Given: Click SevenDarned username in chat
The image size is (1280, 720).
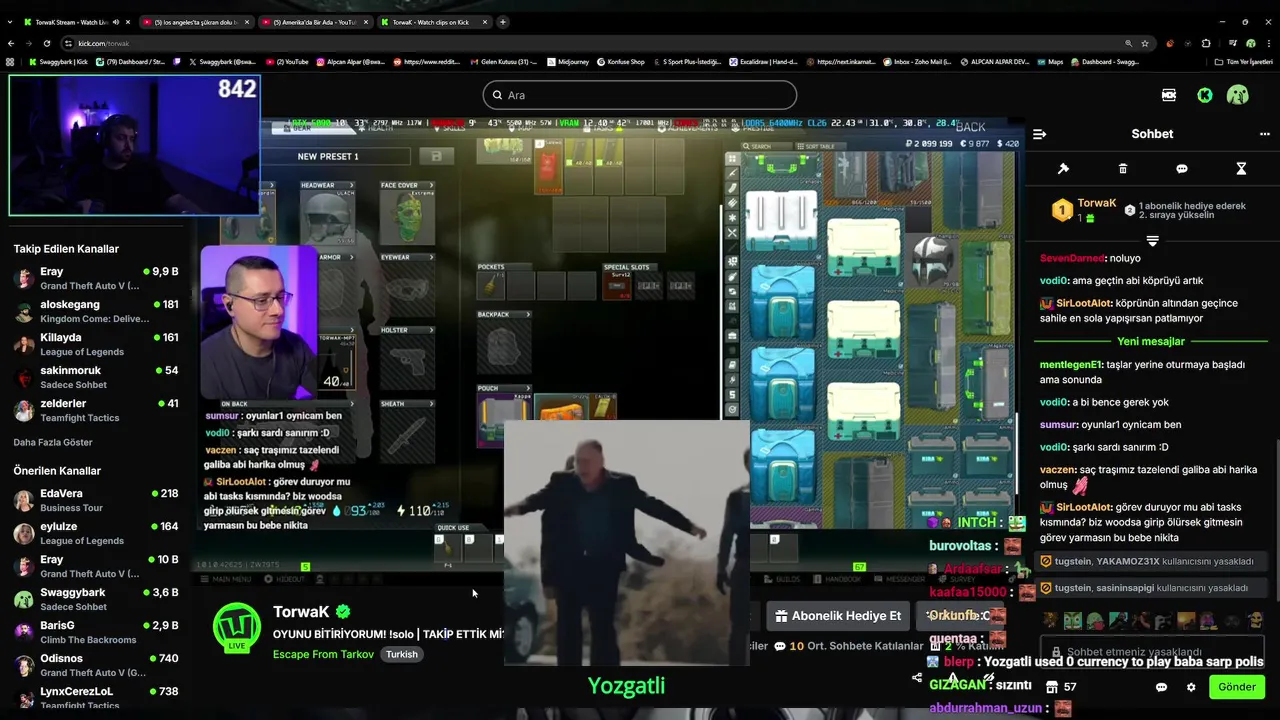Looking at the screenshot, I should point(1072,258).
